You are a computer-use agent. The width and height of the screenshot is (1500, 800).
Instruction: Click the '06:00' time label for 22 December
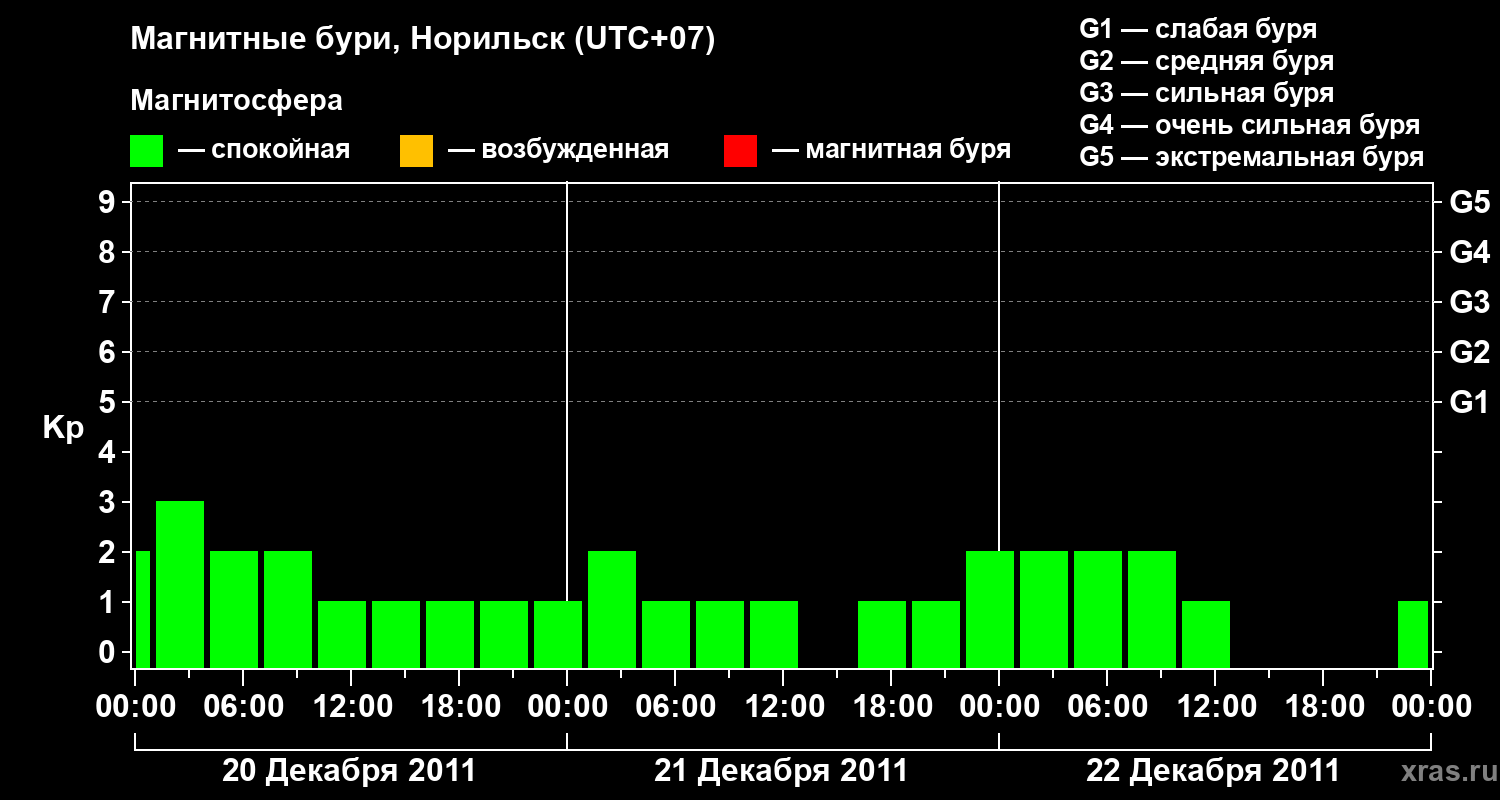(x=1108, y=707)
